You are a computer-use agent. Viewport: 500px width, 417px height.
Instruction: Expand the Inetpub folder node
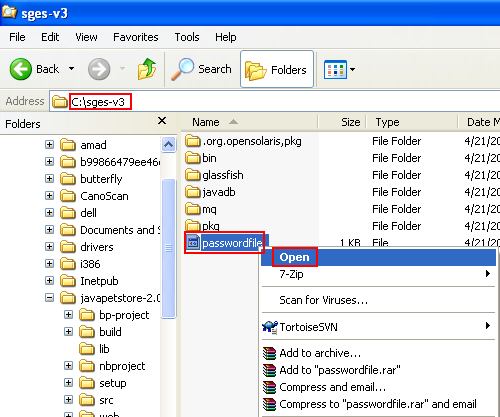(49, 281)
